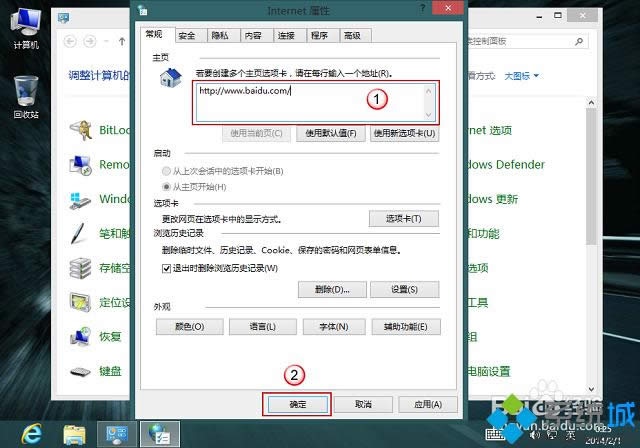Click the Windows To Go icon in Control Panel
Image resolution: width=640 pixels, height=448 pixels.
point(80,200)
